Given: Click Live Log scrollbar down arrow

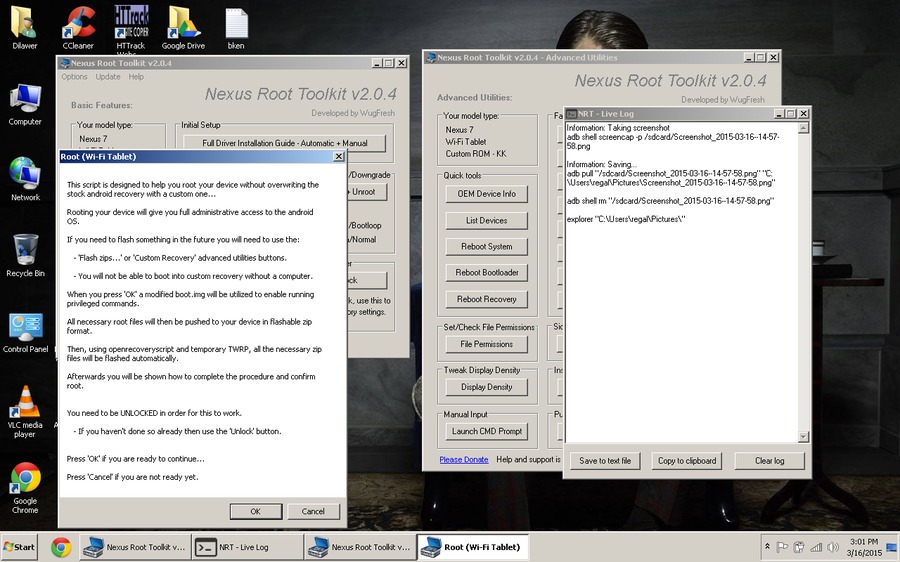Looking at the screenshot, I should [804, 437].
